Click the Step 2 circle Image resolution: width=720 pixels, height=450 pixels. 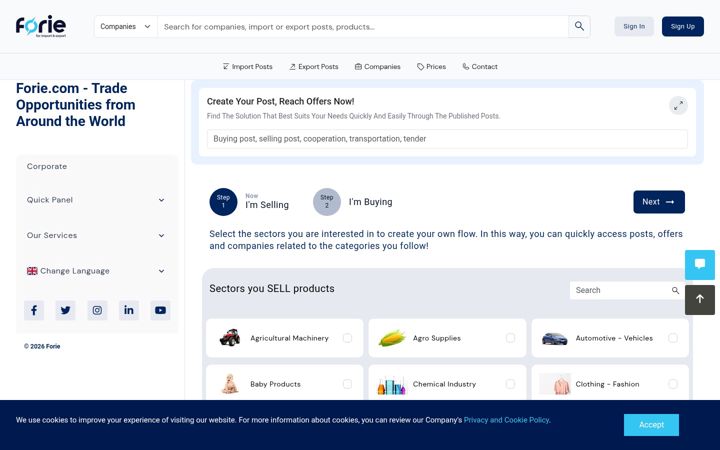(x=326, y=202)
